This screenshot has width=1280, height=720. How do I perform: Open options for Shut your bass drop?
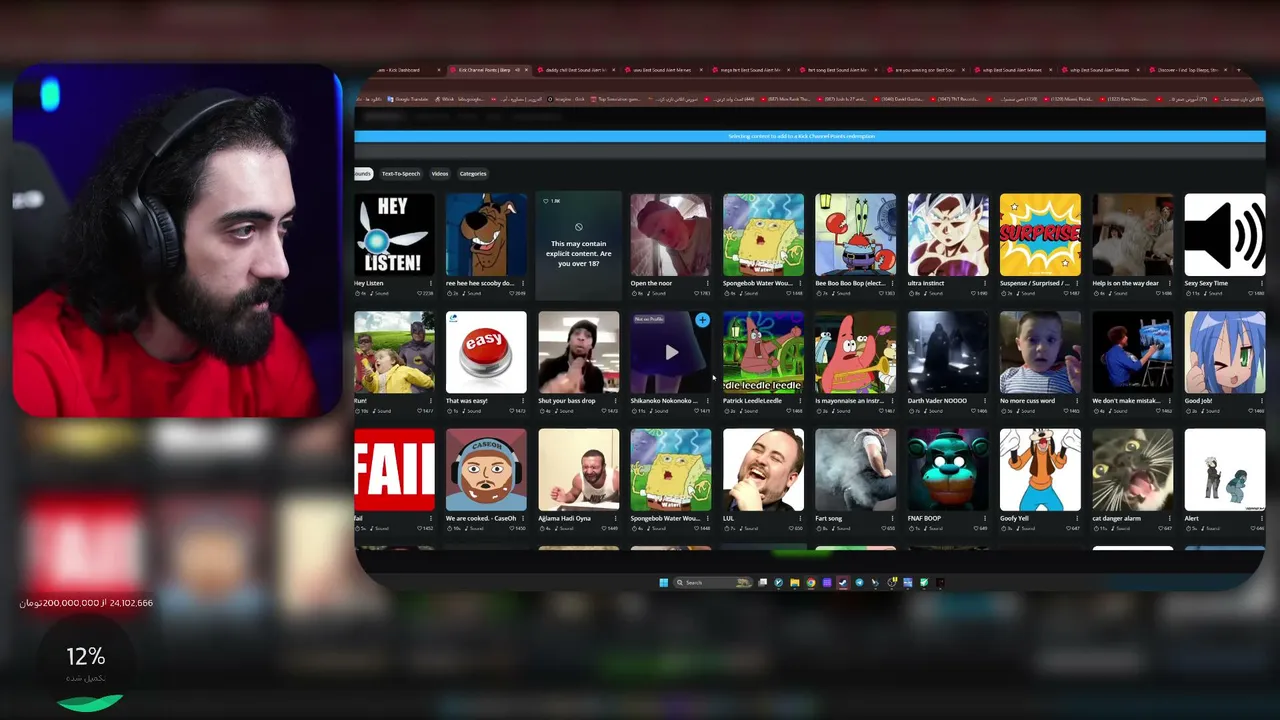[x=616, y=401]
